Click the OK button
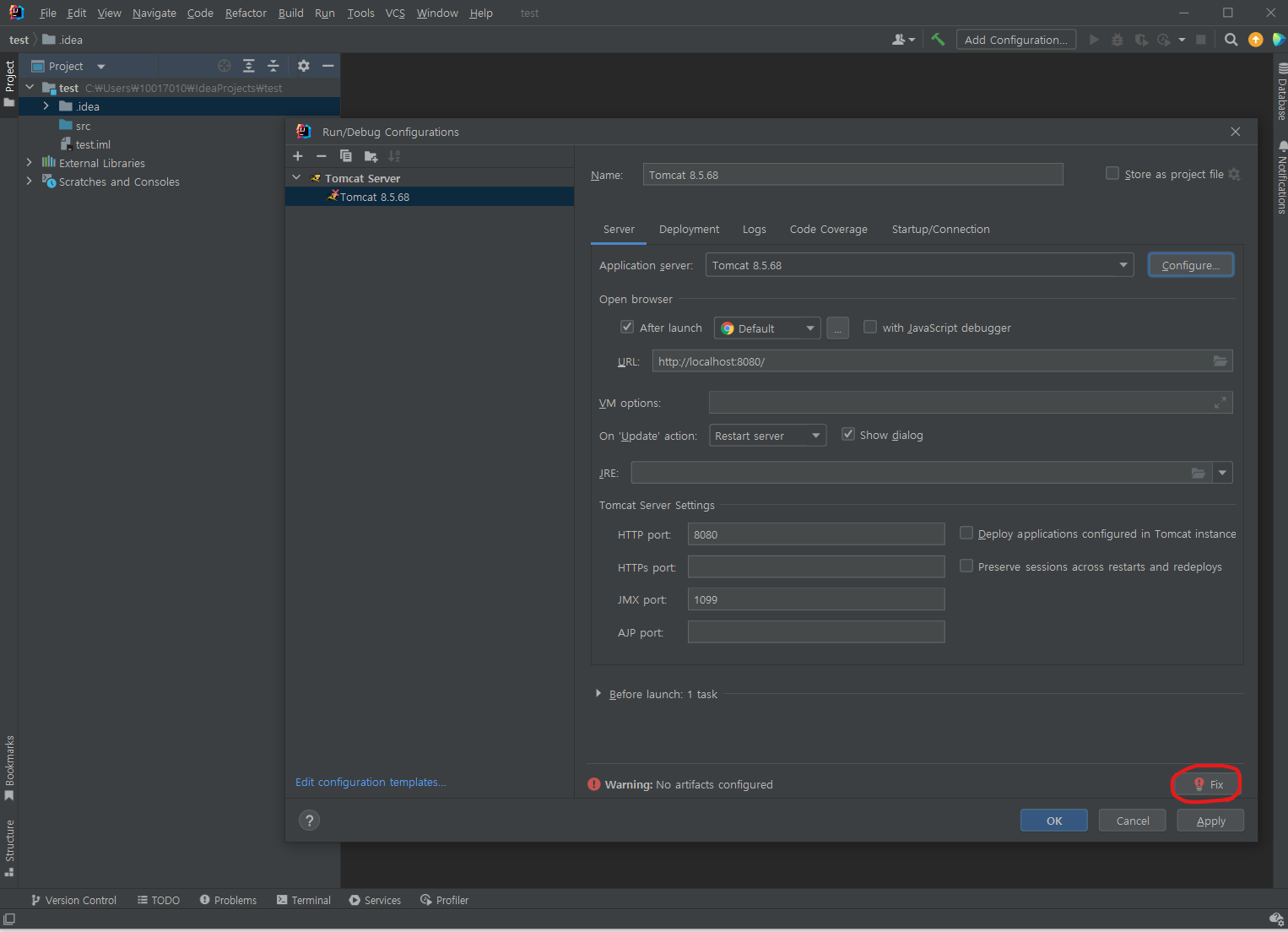This screenshot has width=1288, height=932. tap(1054, 821)
